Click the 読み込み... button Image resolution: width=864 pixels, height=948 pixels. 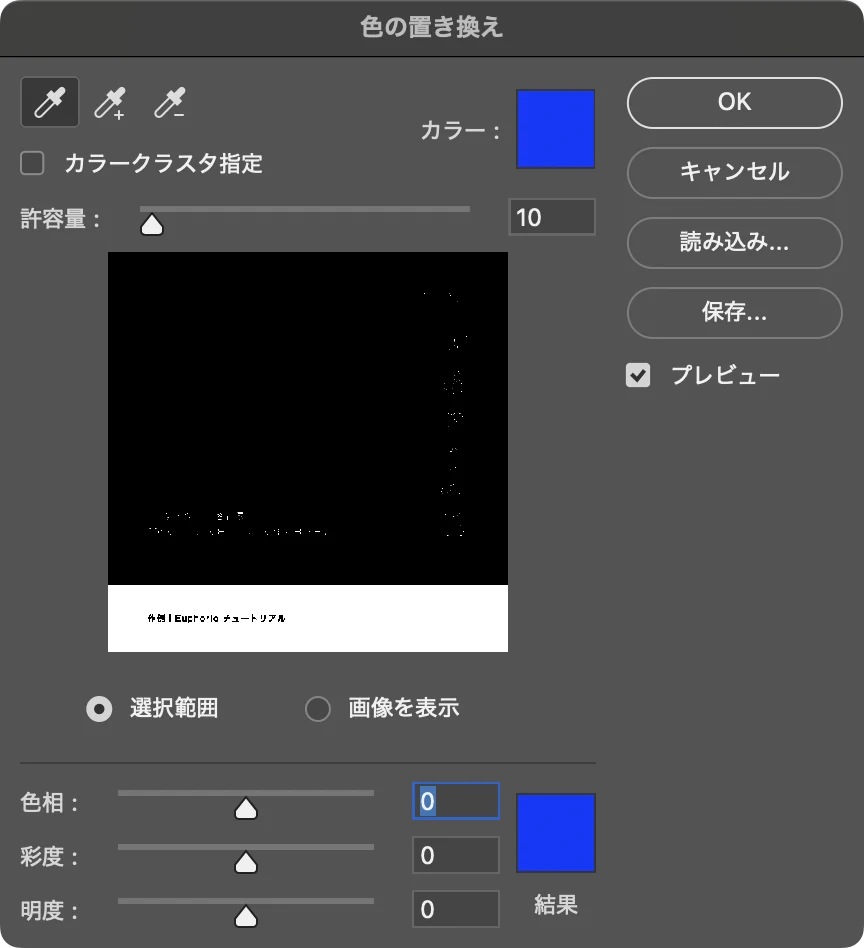(735, 242)
